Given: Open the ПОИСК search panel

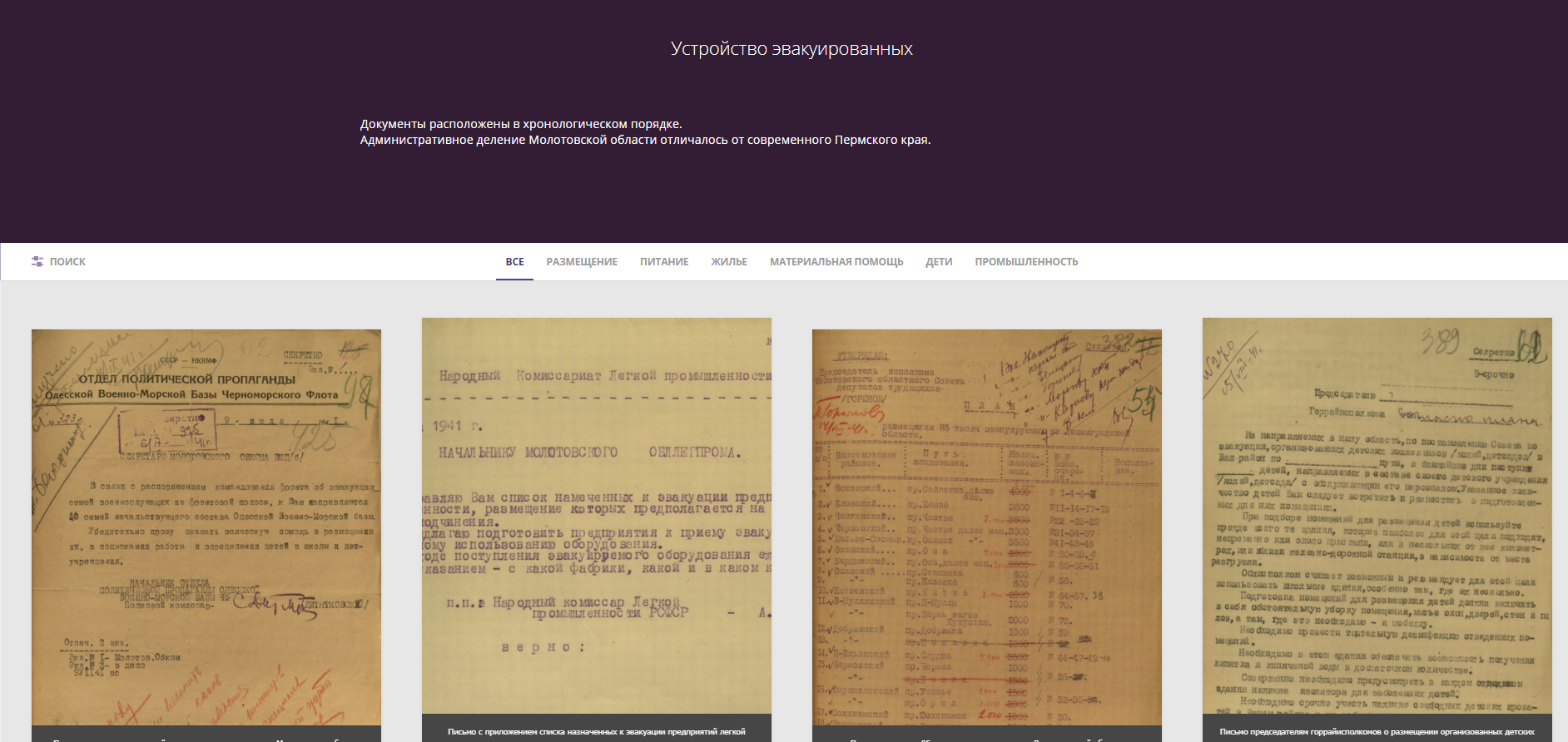Looking at the screenshot, I should point(67,261).
